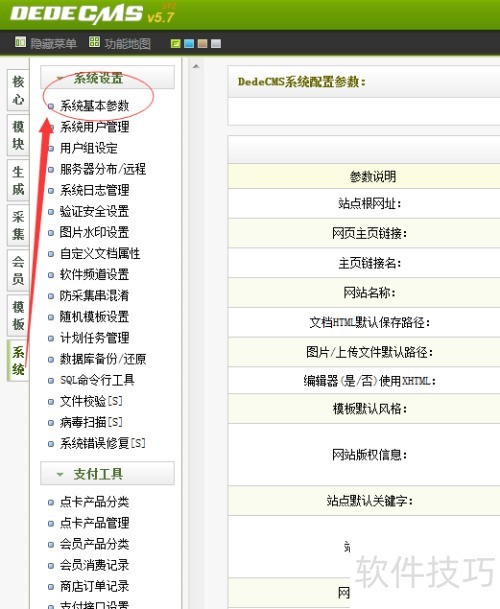
Task: Open 系统基本参数 menu item
Action: [94, 106]
